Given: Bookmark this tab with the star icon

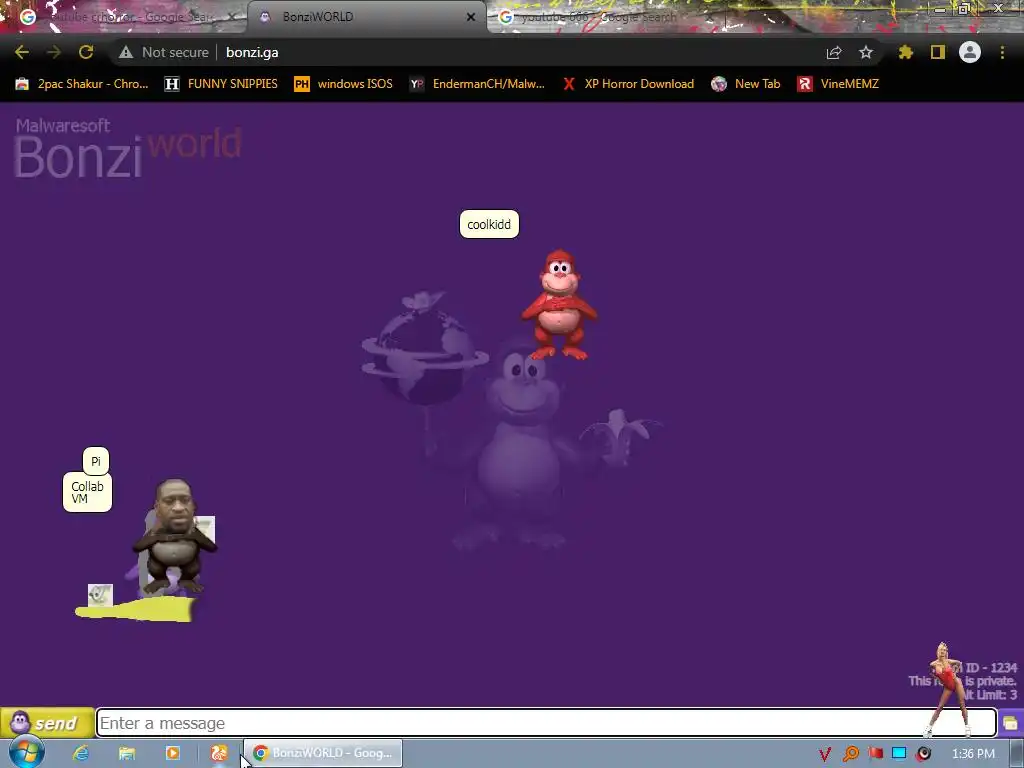Looking at the screenshot, I should click(866, 52).
